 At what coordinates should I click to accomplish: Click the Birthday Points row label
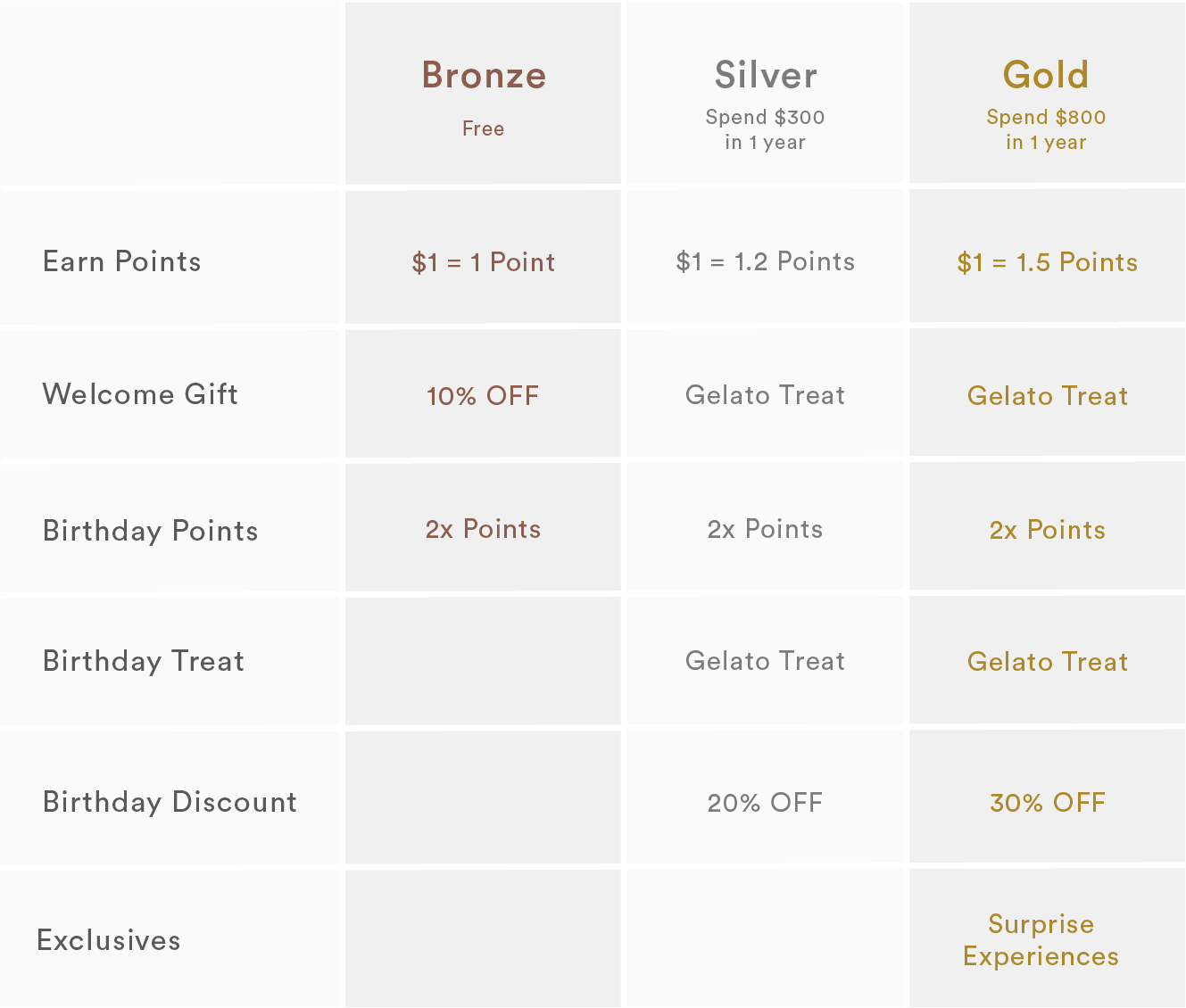click(x=151, y=531)
